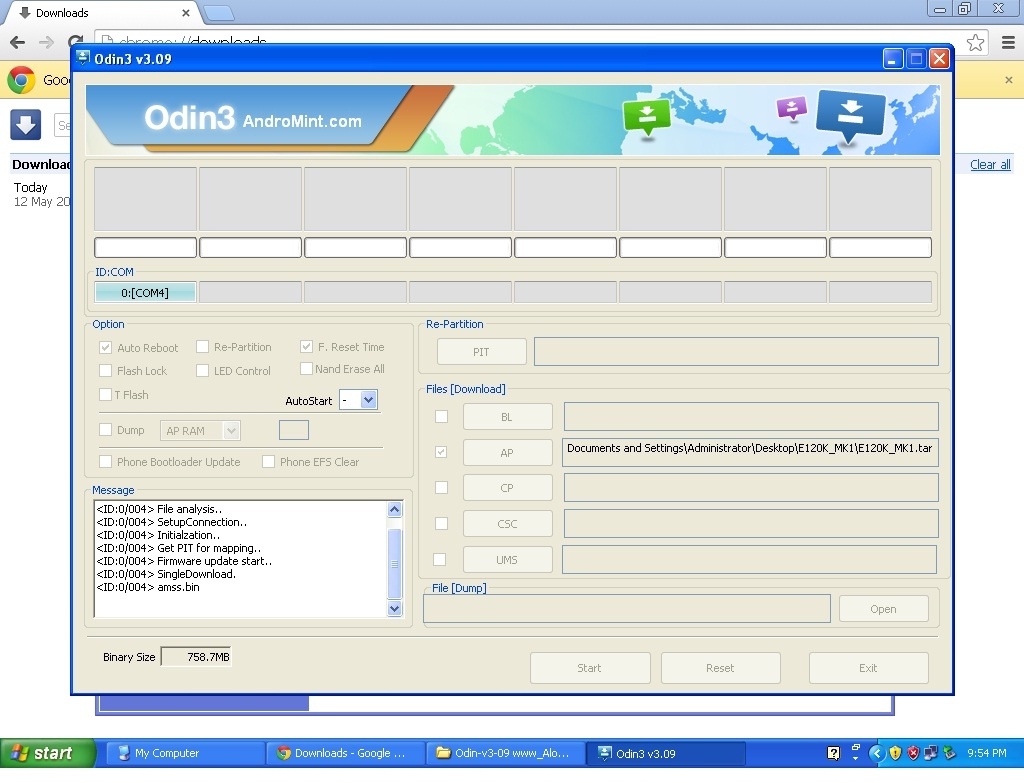Viewport: 1024px width, 783px height.
Task: Tick the UMS file checkbox
Action: [440, 559]
